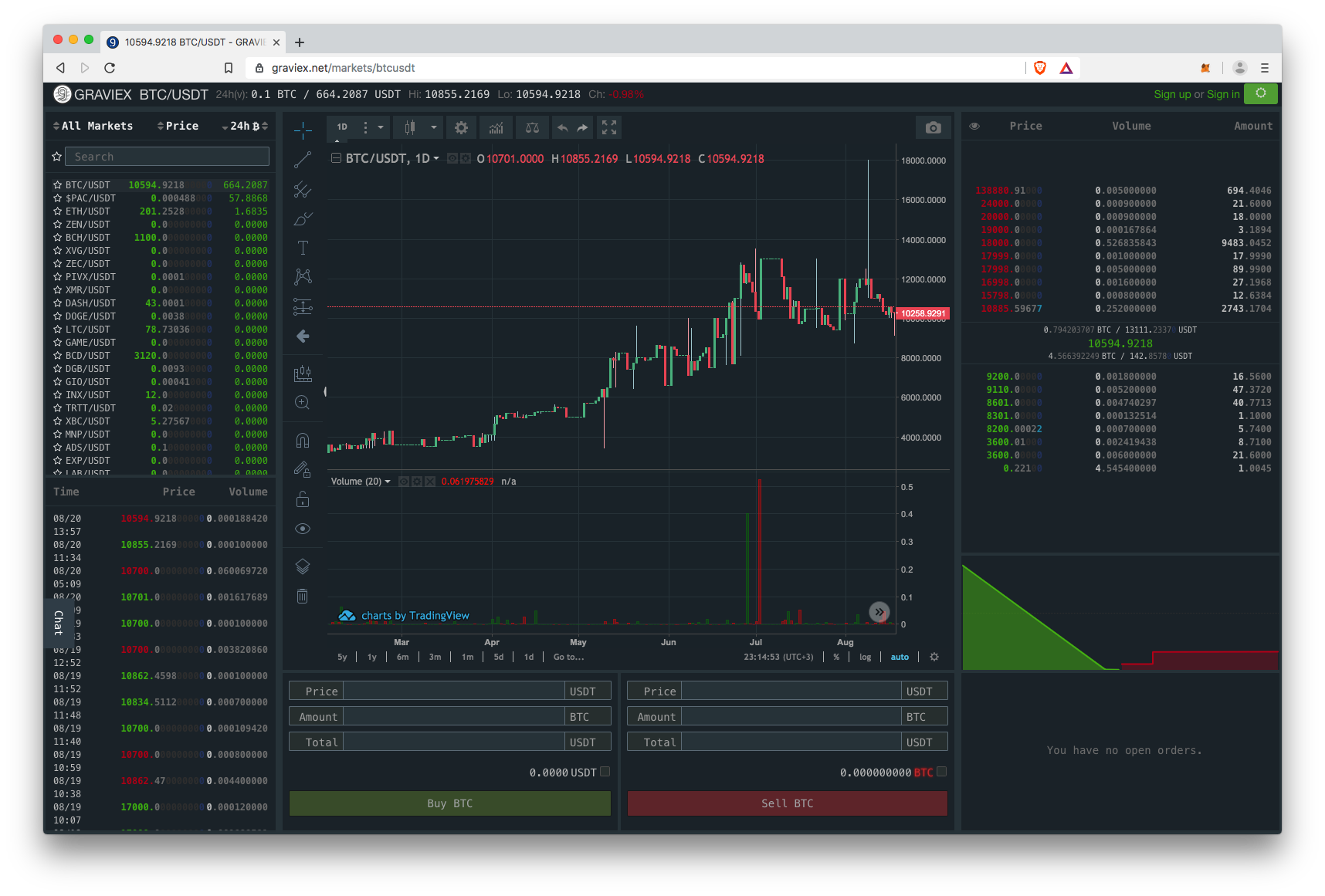Undo the last chart action

pyautogui.click(x=562, y=127)
